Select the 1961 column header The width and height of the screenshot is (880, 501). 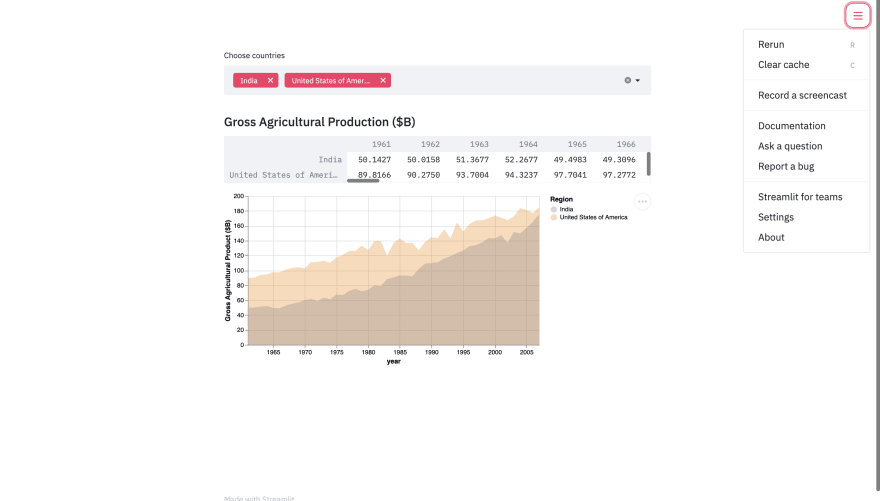pos(381,144)
